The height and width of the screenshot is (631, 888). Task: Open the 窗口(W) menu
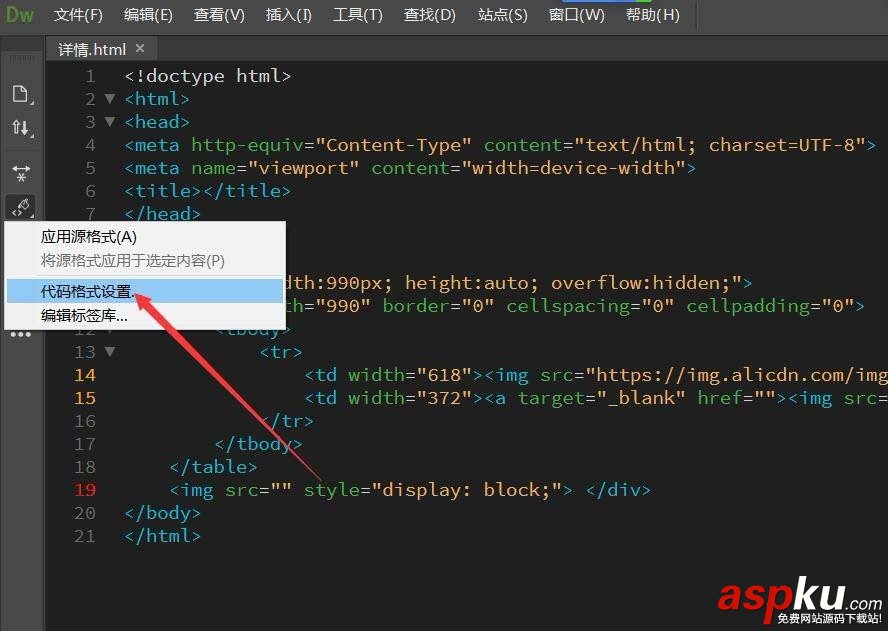coord(577,15)
